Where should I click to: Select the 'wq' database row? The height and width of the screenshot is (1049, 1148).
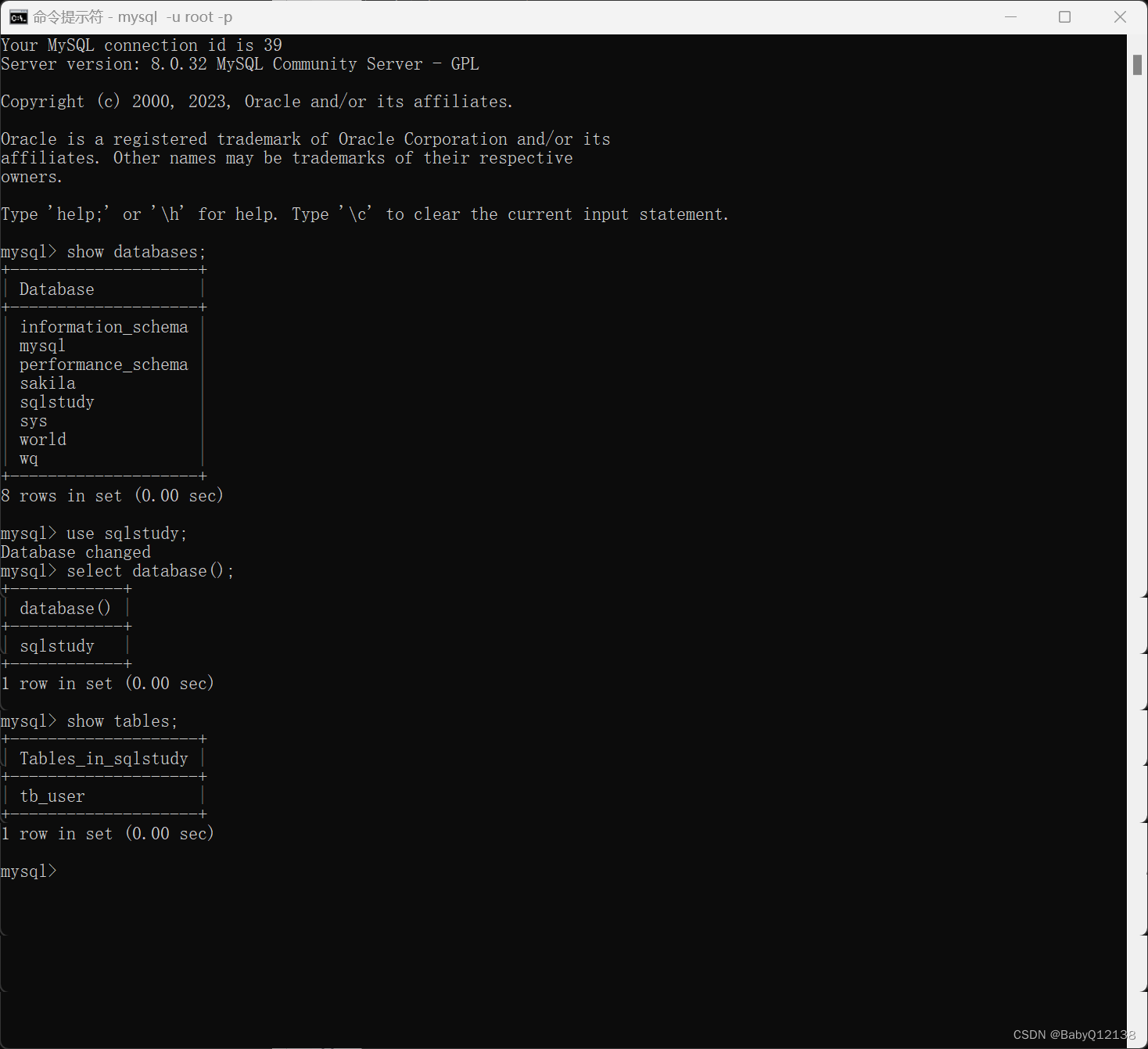(x=29, y=458)
